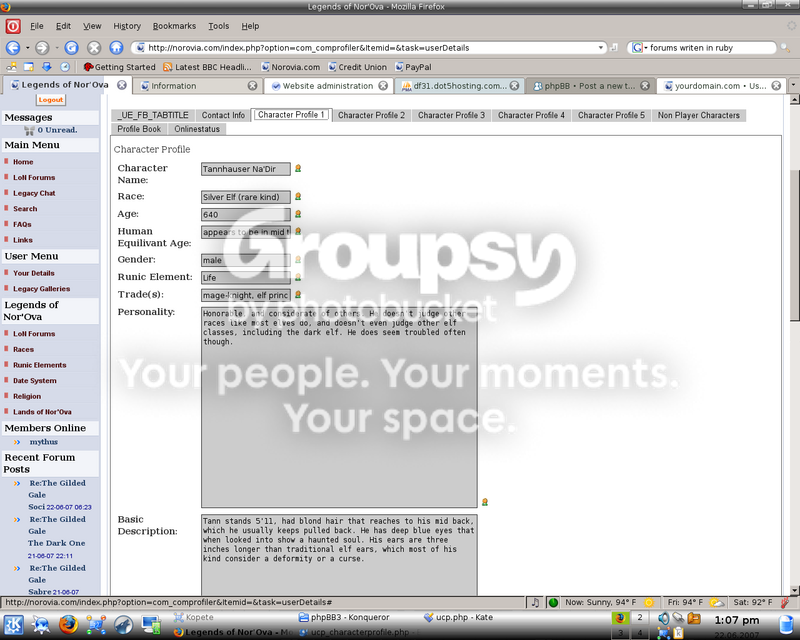
Task: Open the tab list dropdown arrow
Action: pos(793,85)
